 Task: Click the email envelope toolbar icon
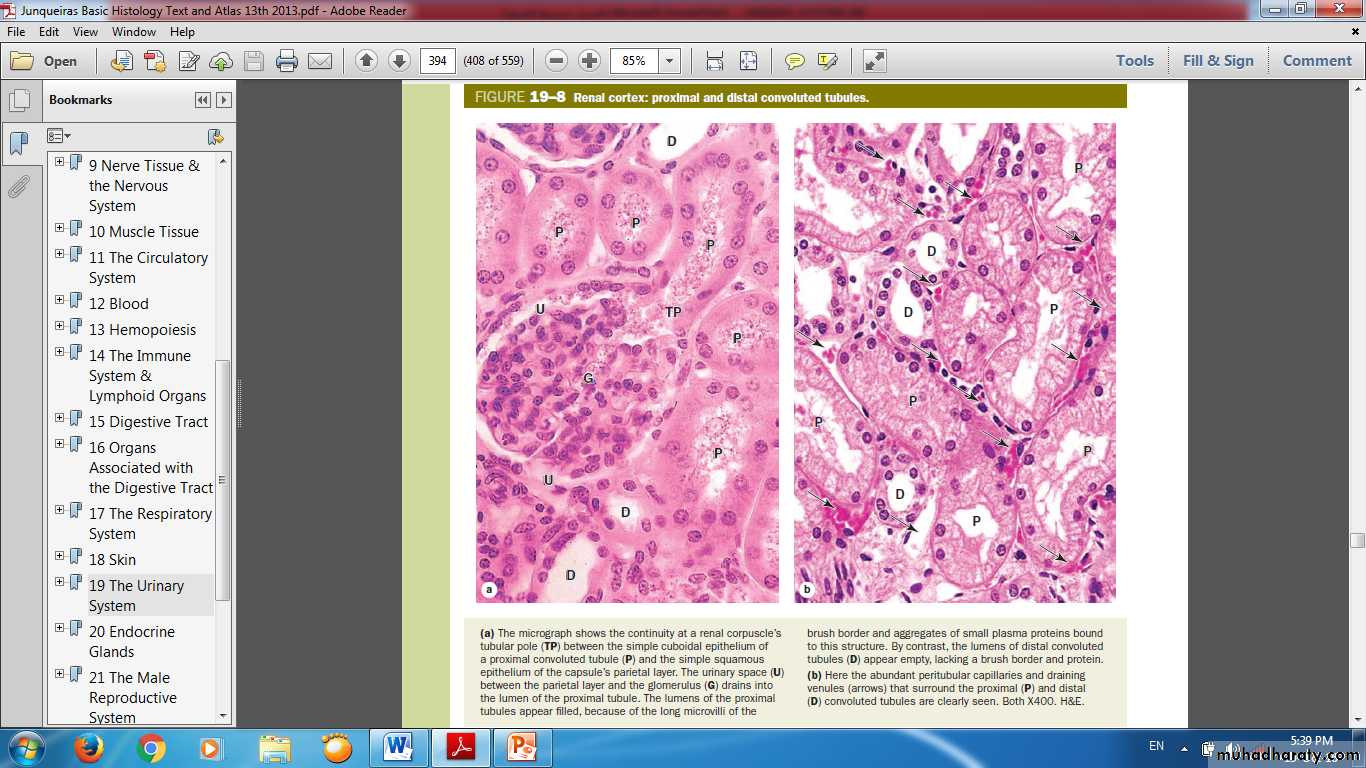[x=320, y=61]
